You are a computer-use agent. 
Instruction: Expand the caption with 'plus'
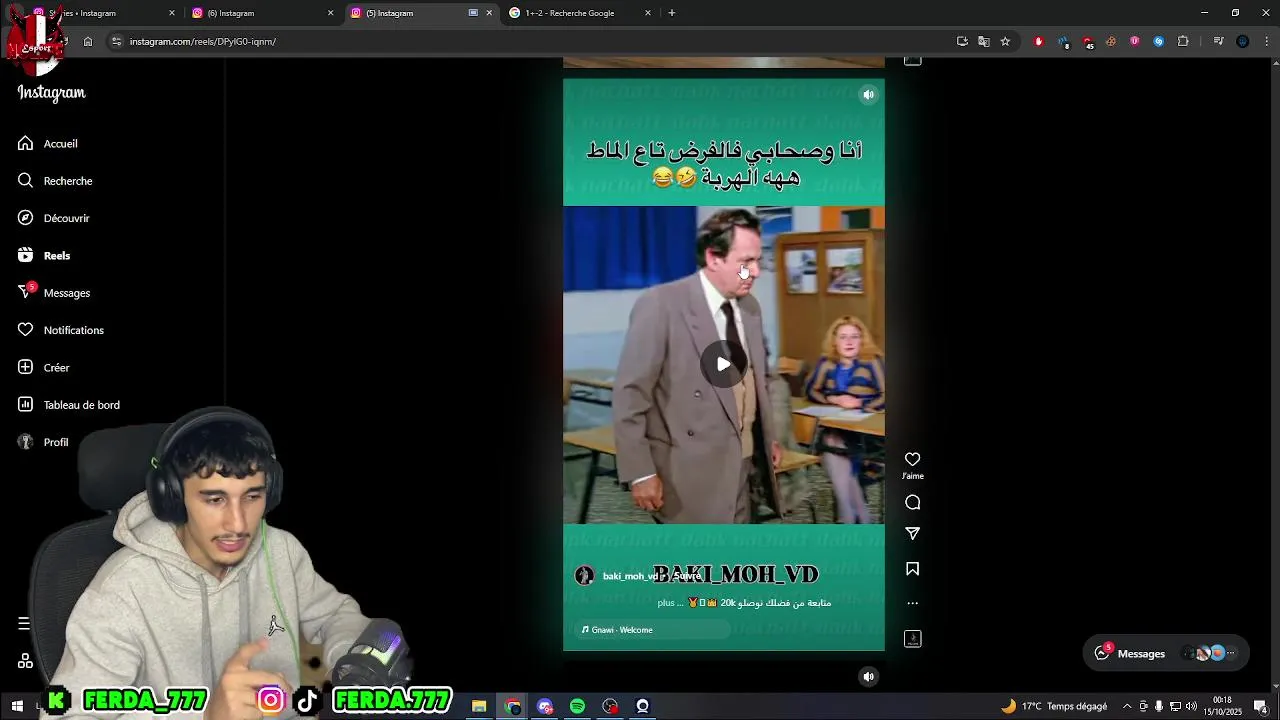pos(666,603)
